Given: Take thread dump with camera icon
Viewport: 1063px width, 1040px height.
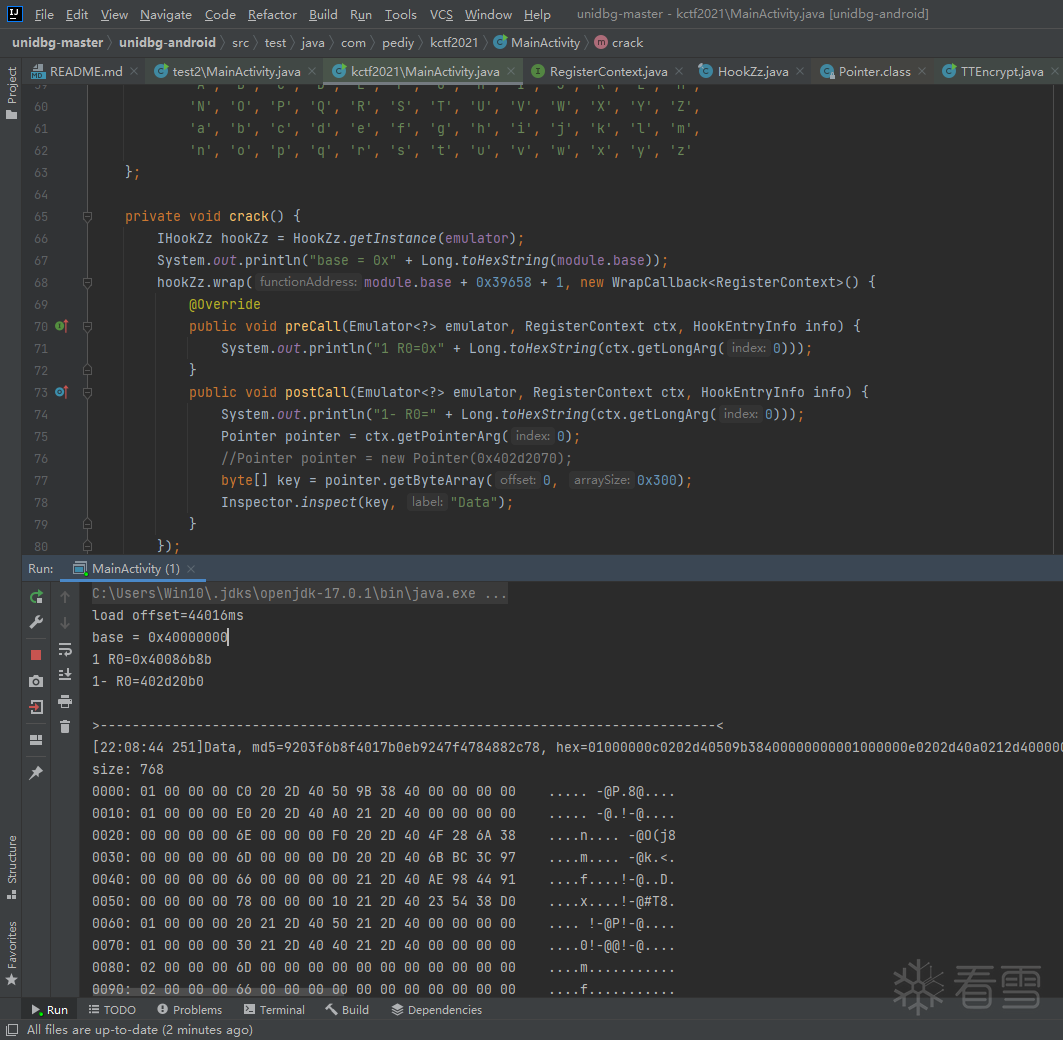Looking at the screenshot, I should click(x=36, y=681).
